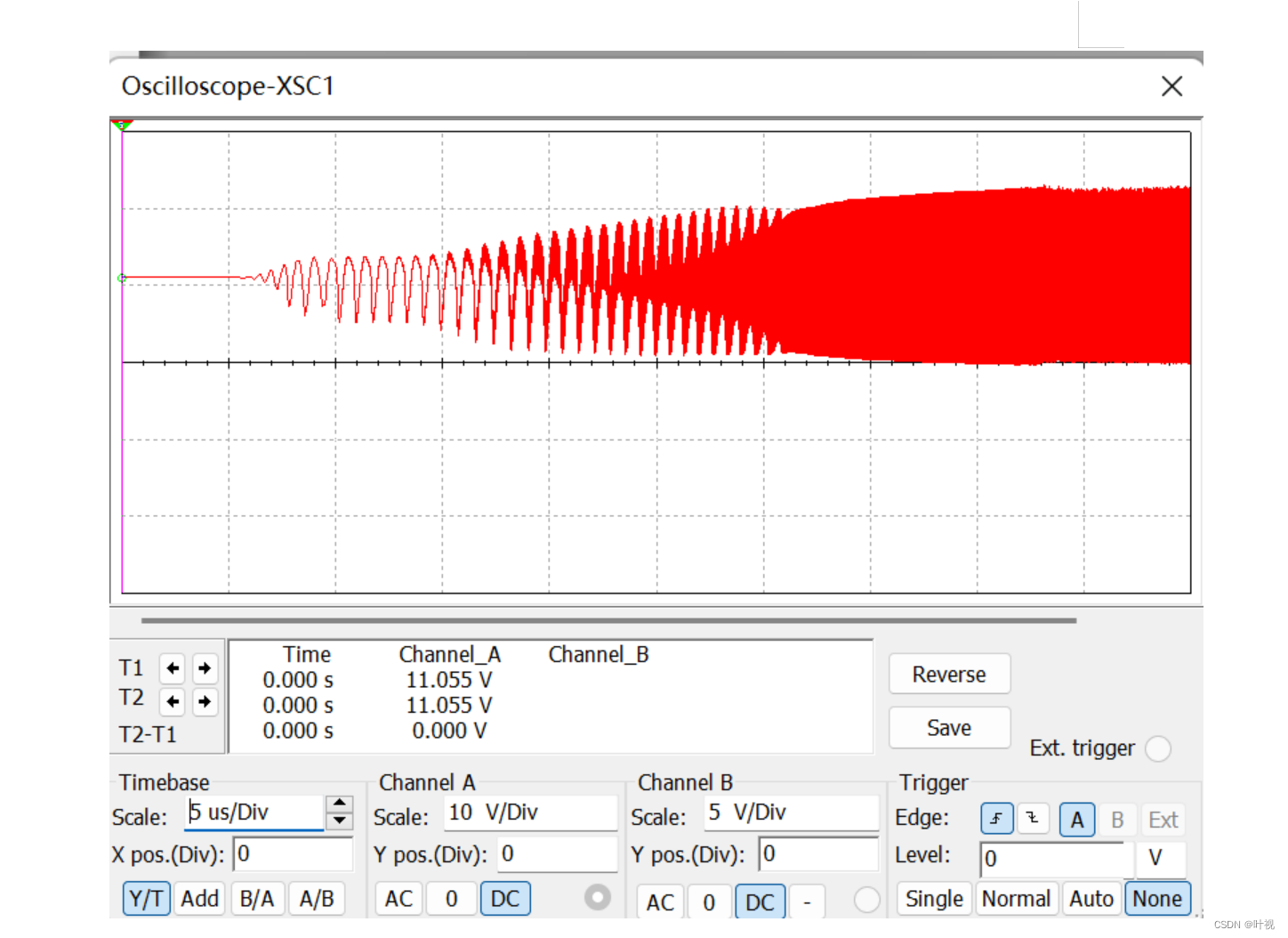Switch display mode to Add

coord(200,899)
